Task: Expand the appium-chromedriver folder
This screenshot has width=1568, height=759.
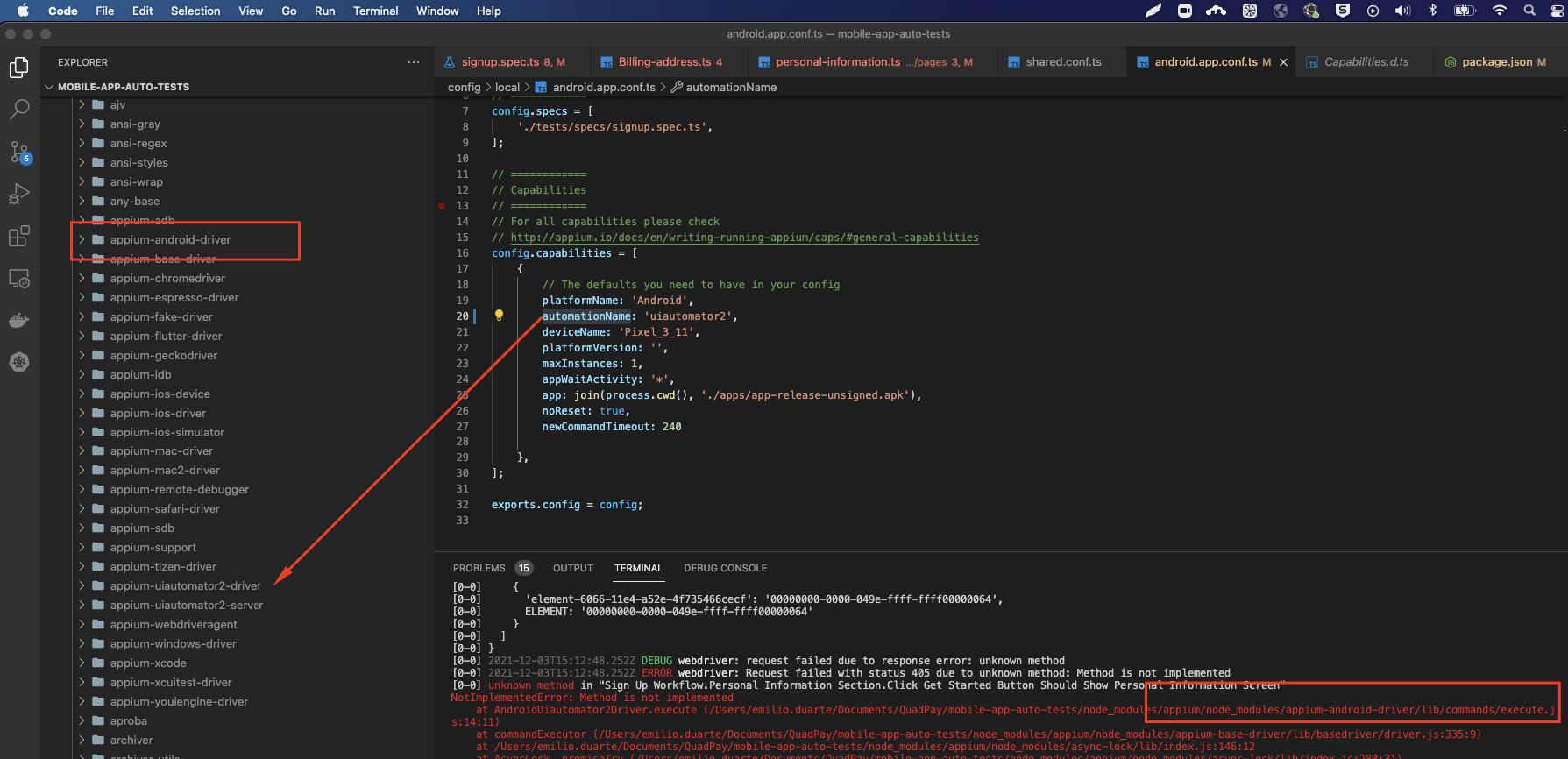Action: (x=82, y=278)
